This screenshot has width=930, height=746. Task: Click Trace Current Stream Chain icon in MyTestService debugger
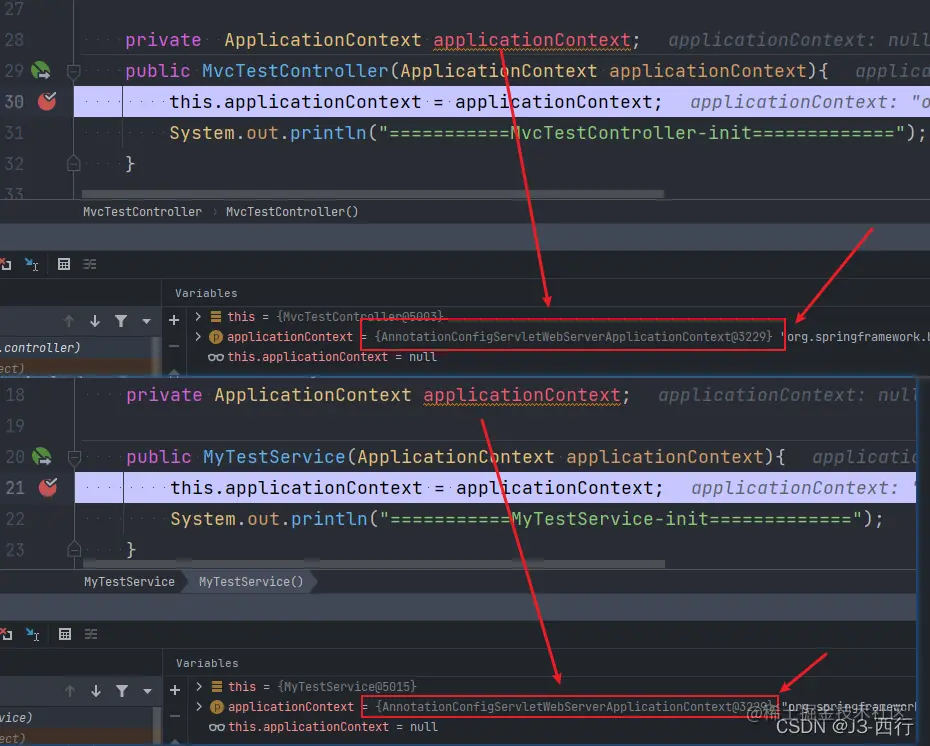pos(91,635)
